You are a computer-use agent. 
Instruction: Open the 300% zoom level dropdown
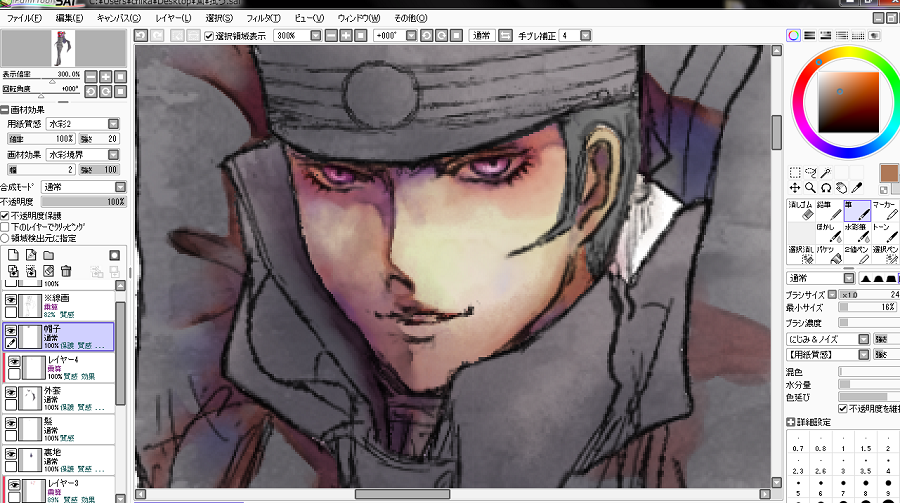coord(316,36)
